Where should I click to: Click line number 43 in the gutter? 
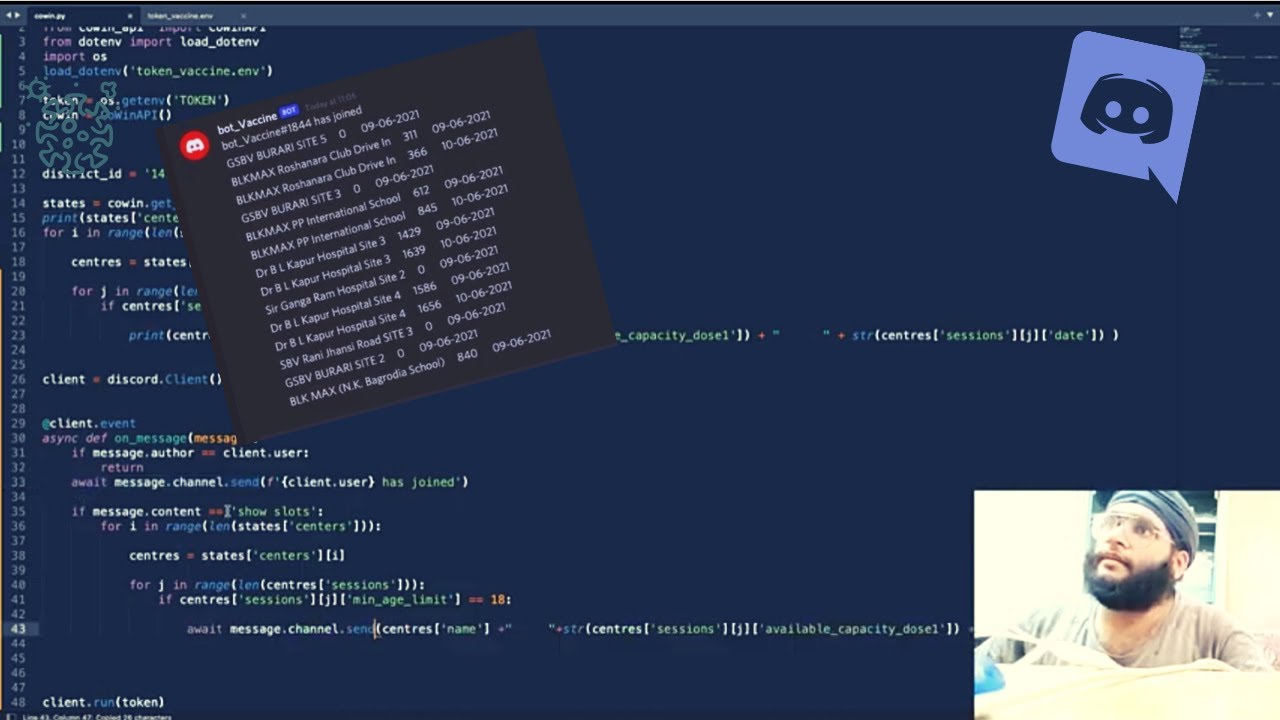(x=19, y=628)
